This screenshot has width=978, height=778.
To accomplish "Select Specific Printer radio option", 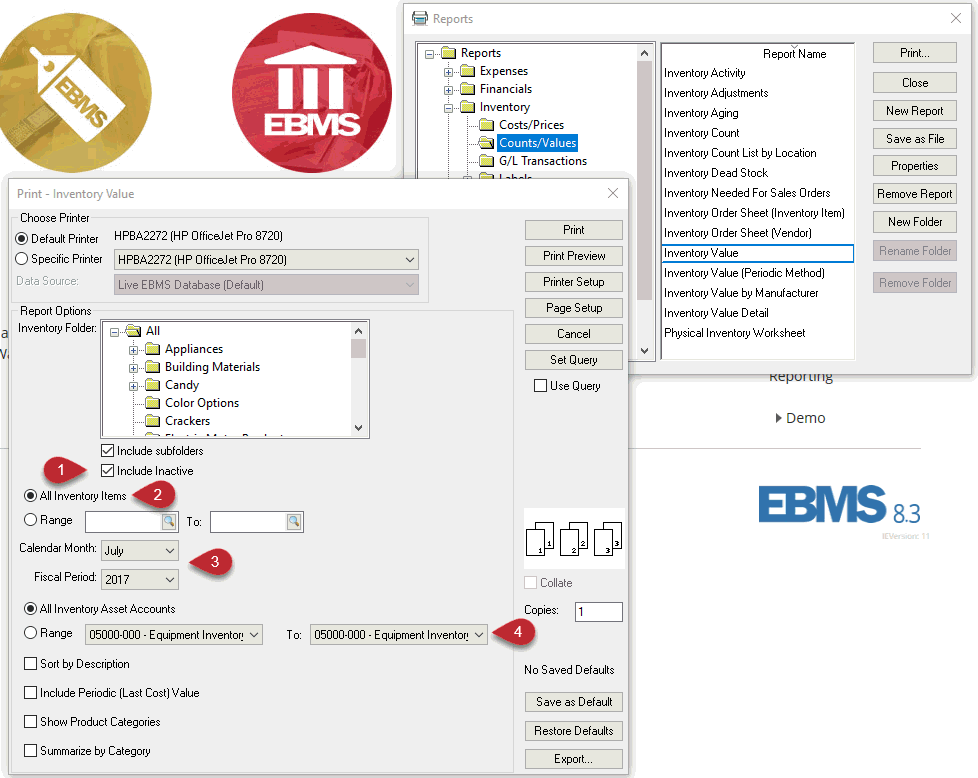I will coord(22,259).
